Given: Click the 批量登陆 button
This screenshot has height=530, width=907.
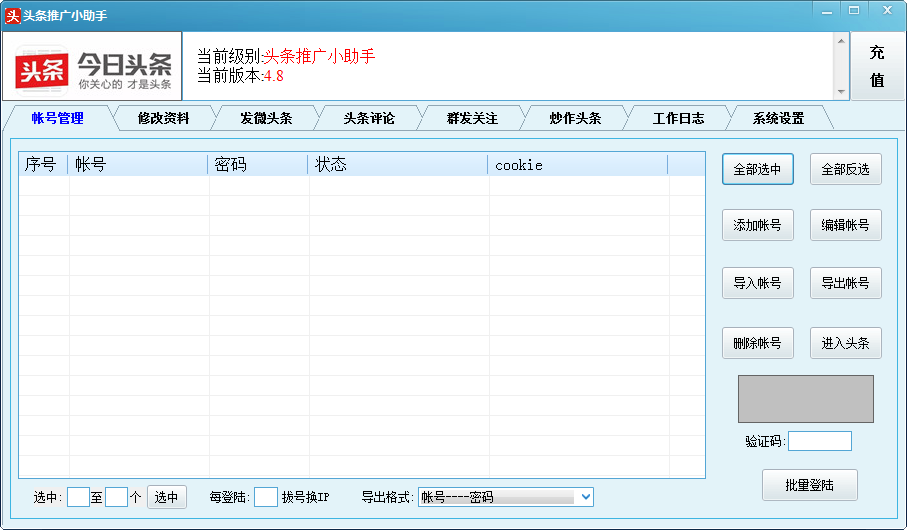Looking at the screenshot, I should [810, 485].
